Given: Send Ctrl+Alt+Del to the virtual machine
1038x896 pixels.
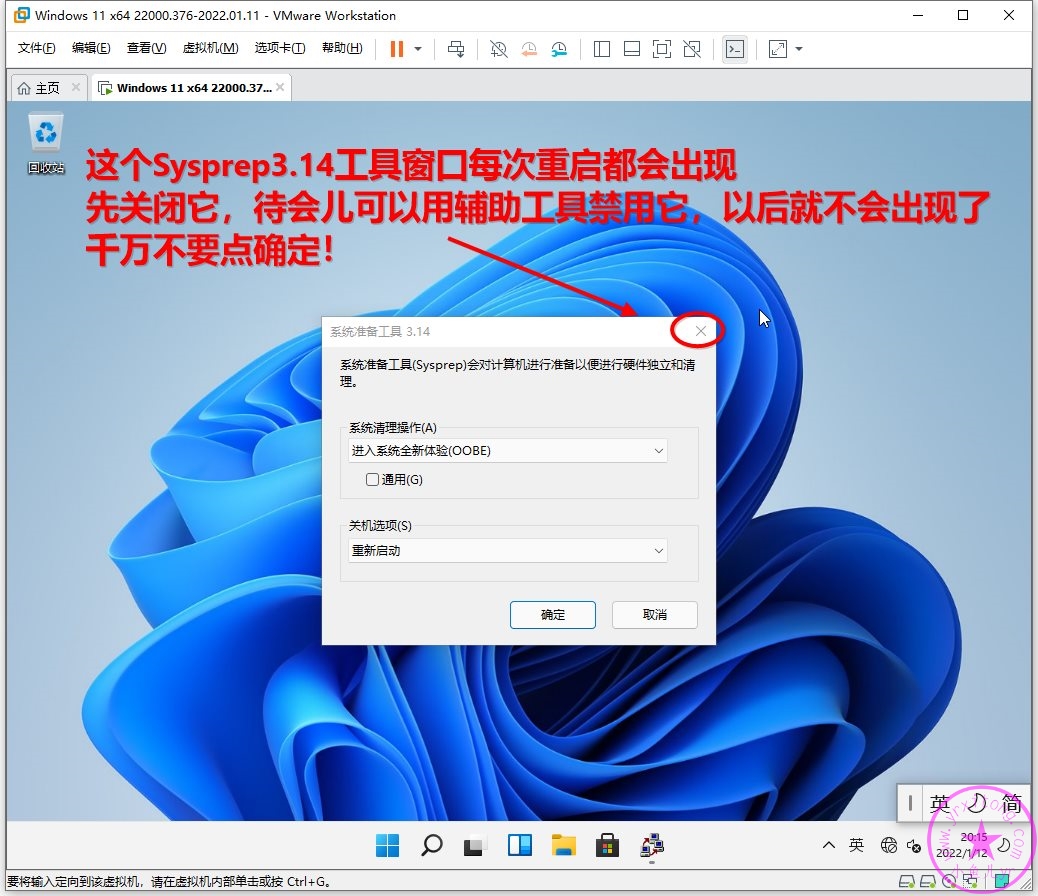Looking at the screenshot, I should (x=456, y=49).
